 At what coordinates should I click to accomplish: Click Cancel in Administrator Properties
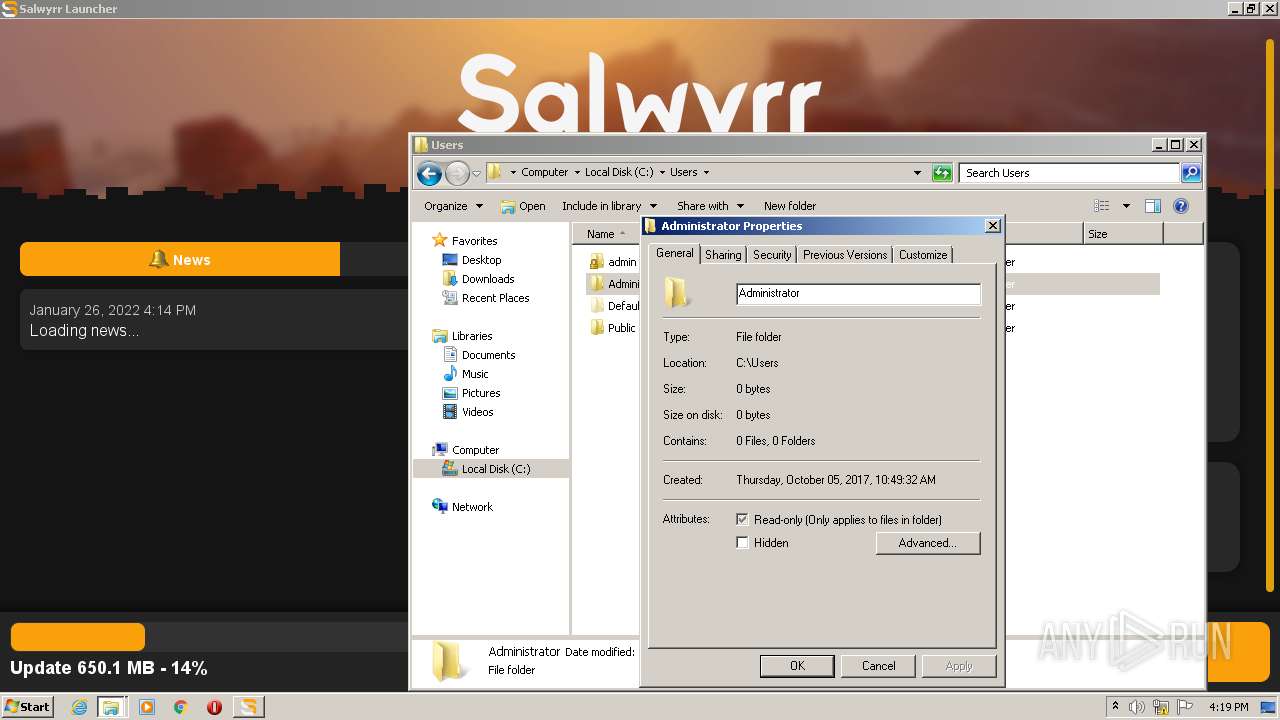pos(879,666)
